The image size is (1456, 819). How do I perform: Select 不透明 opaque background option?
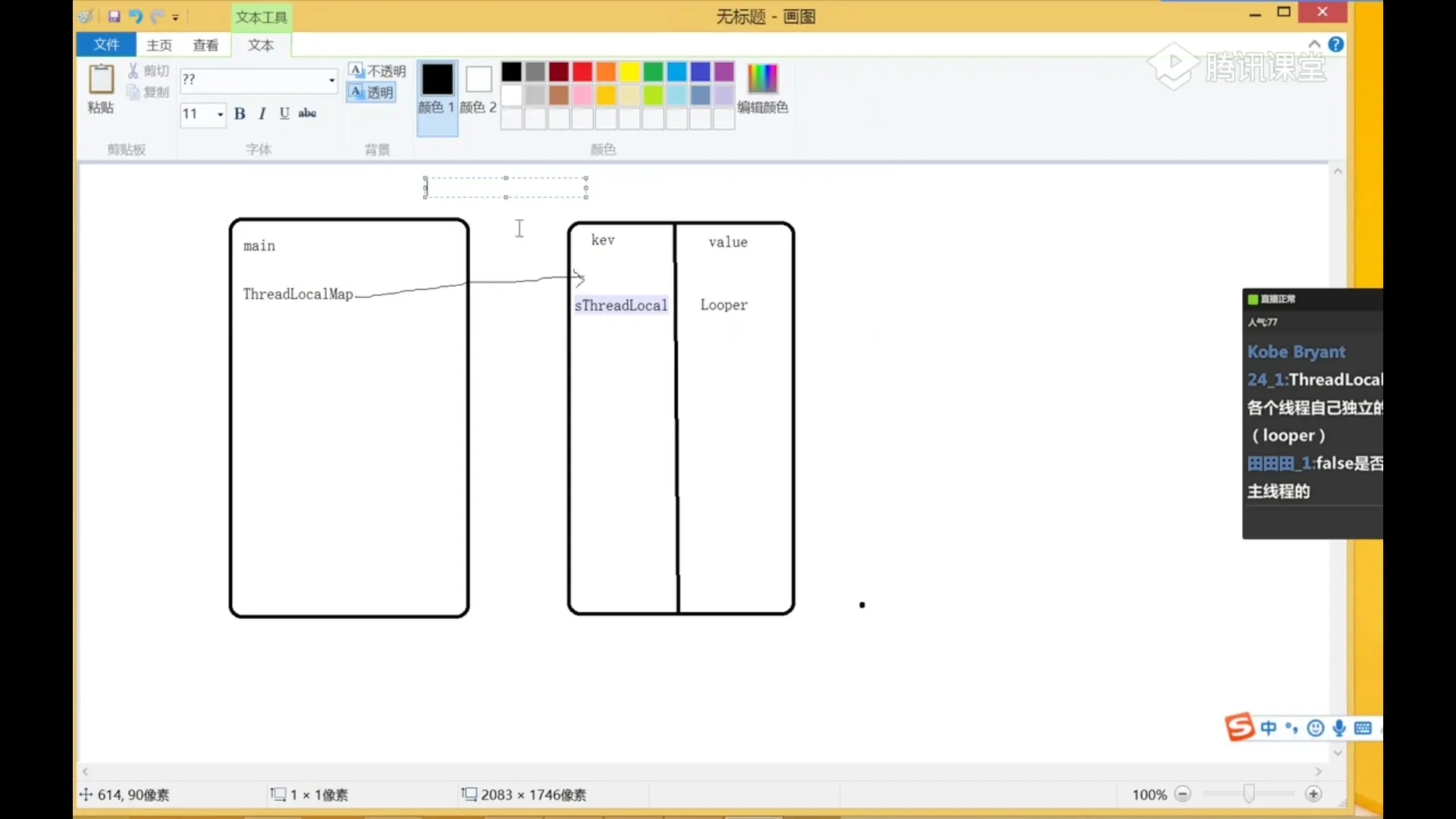tap(378, 71)
